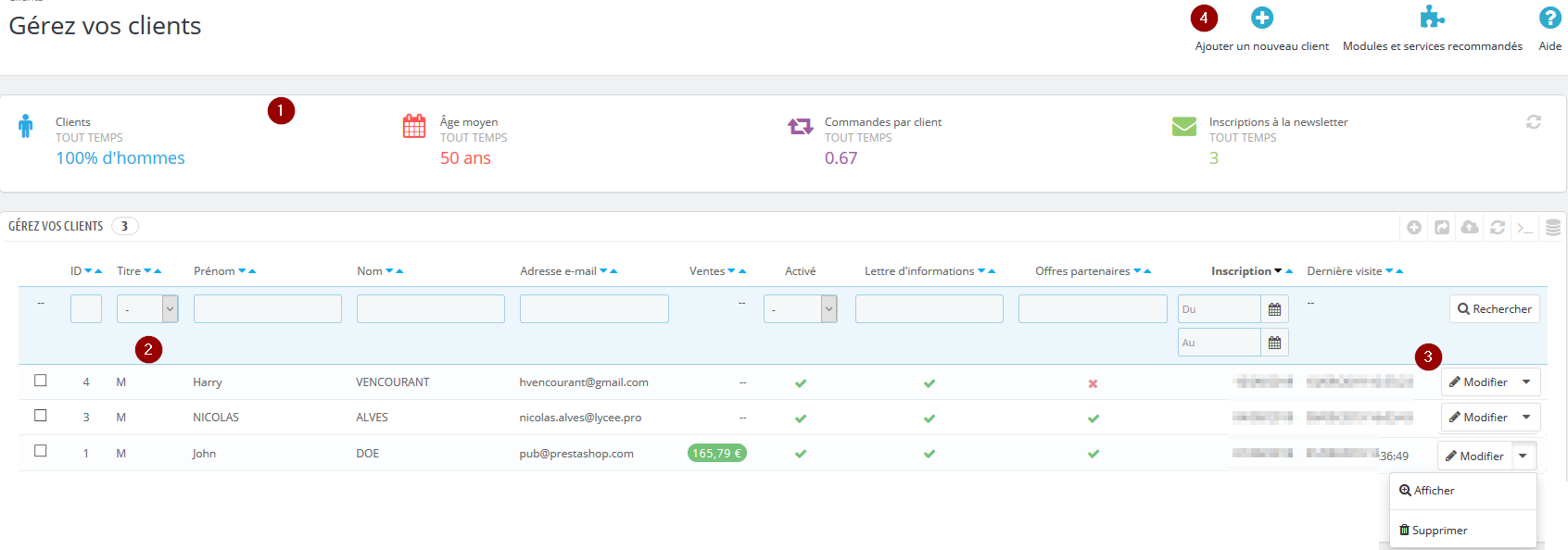Select the checkbox for client NICOLAS
The image size is (1568, 550).
(x=41, y=416)
